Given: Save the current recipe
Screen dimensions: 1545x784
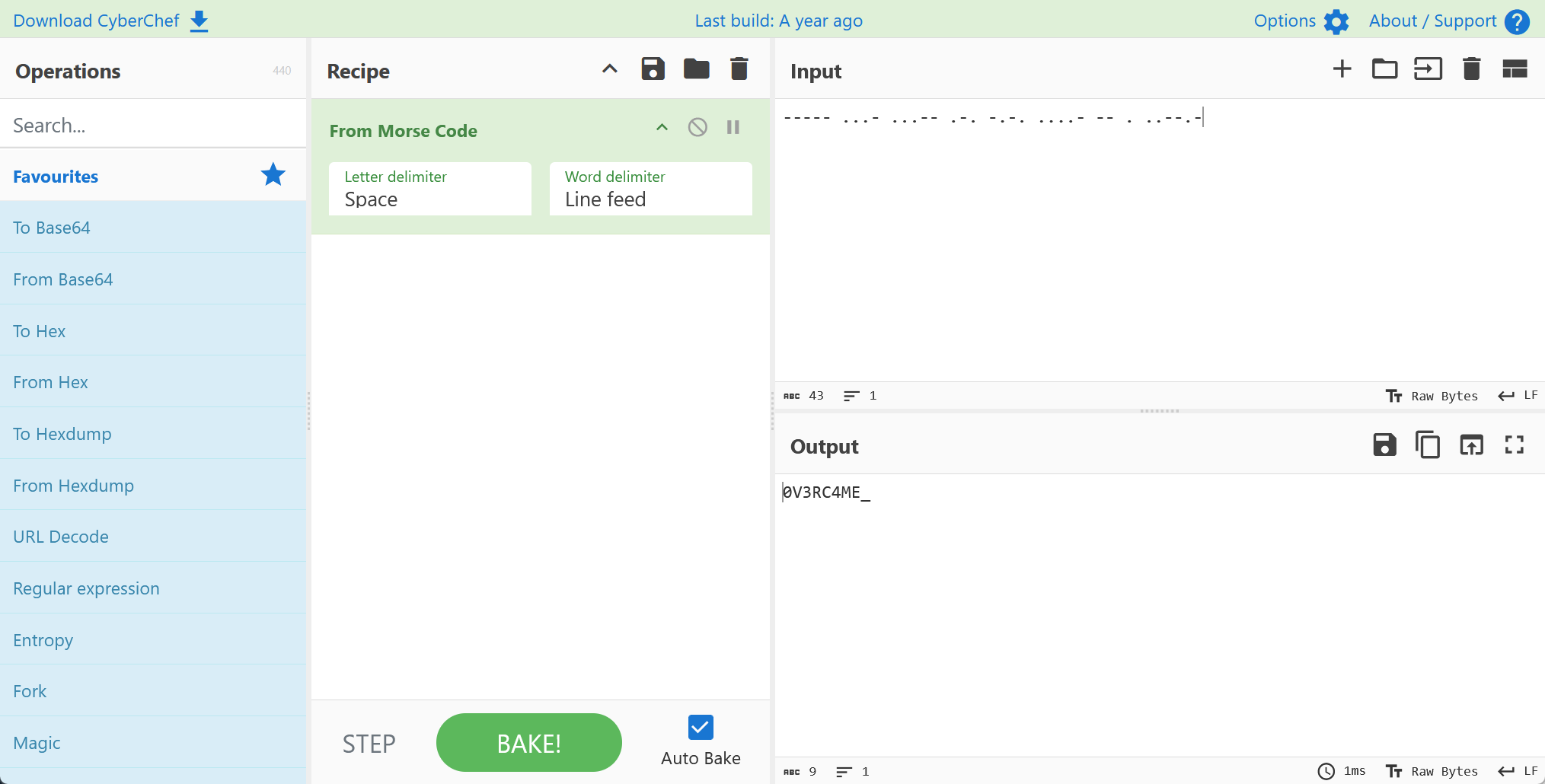Looking at the screenshot, I should pos(653,69).
